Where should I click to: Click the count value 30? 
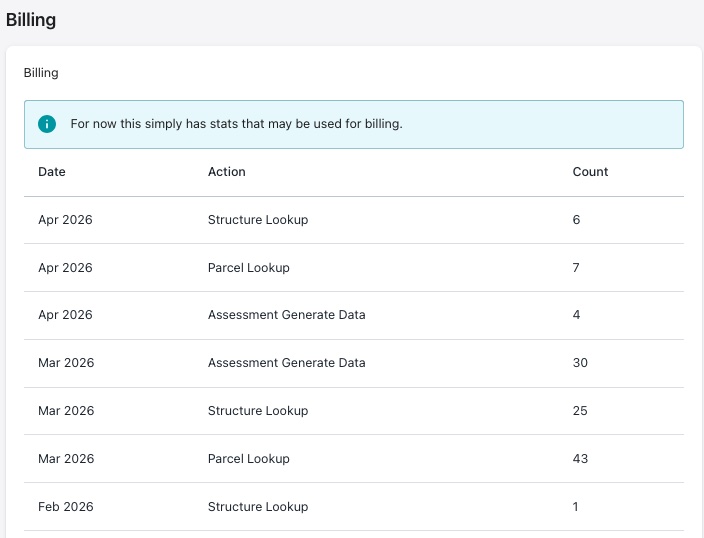[x=580, y=363]
